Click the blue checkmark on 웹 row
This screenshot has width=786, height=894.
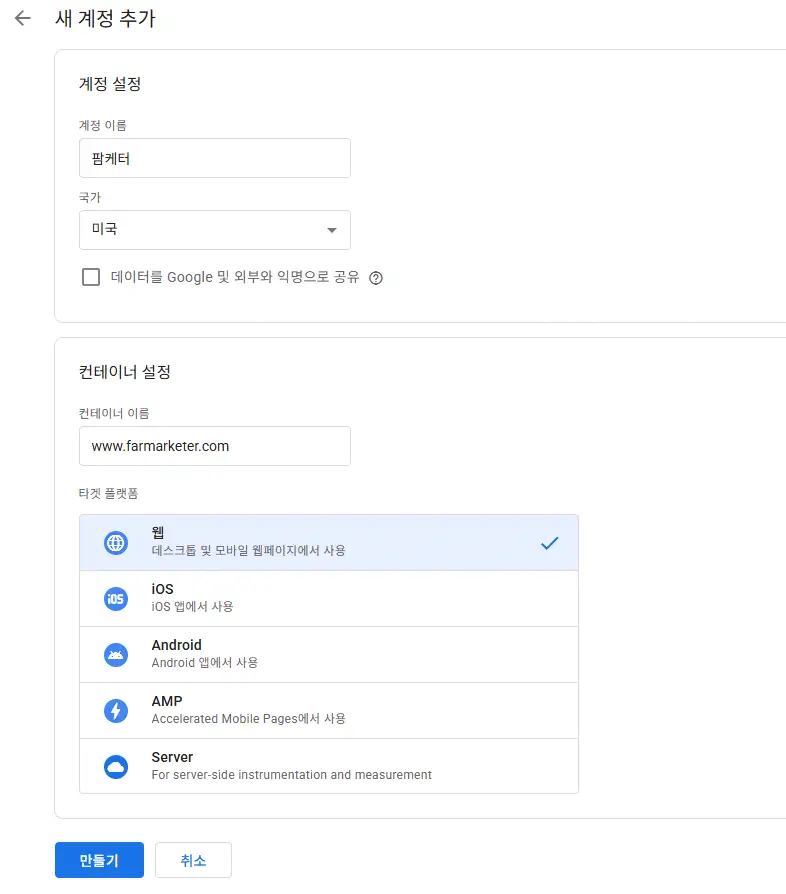549,543
